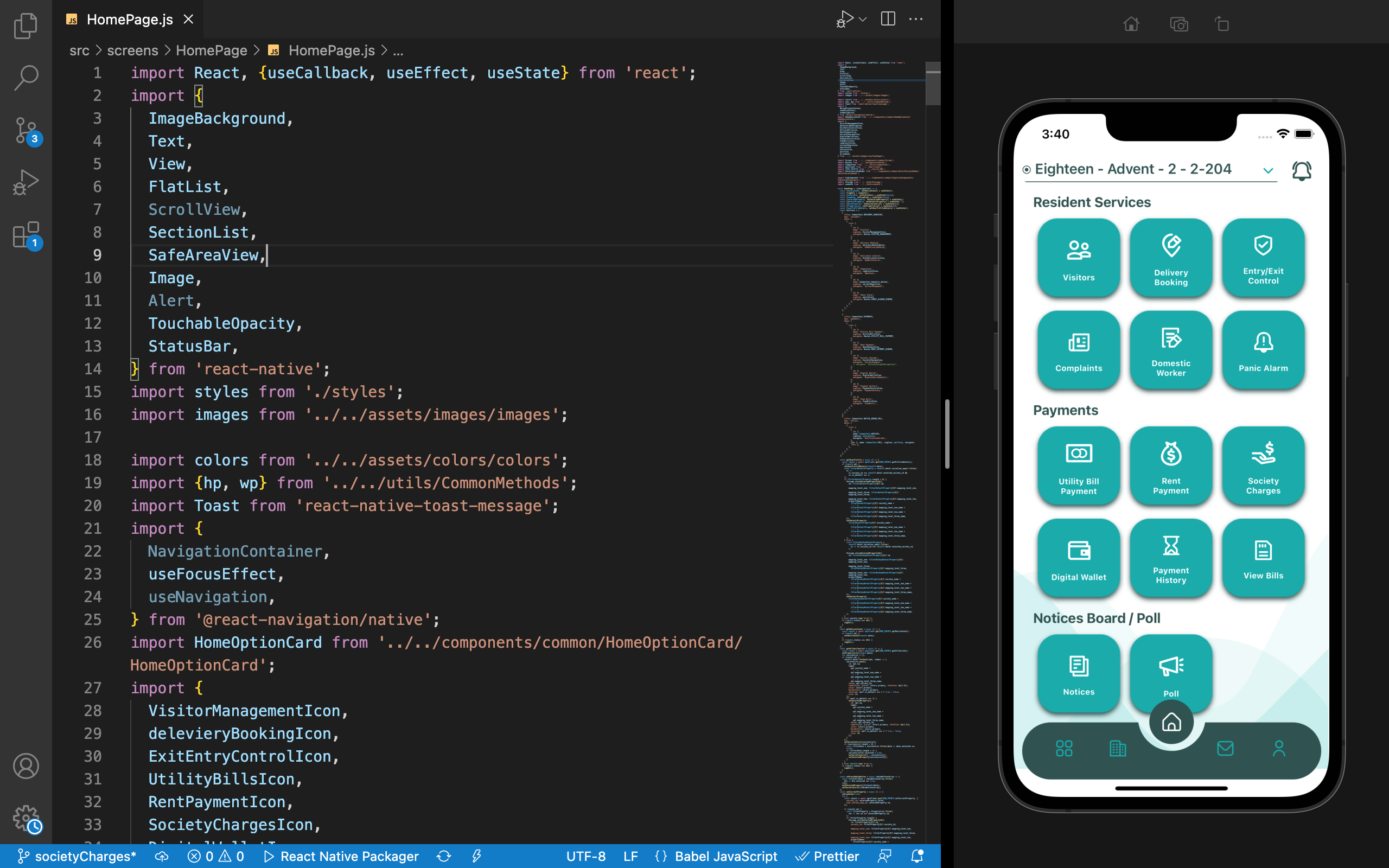This screenshot has height=868, width=1389.
Task: Tap the notification bell in the app
Action: pos(1301,170)
